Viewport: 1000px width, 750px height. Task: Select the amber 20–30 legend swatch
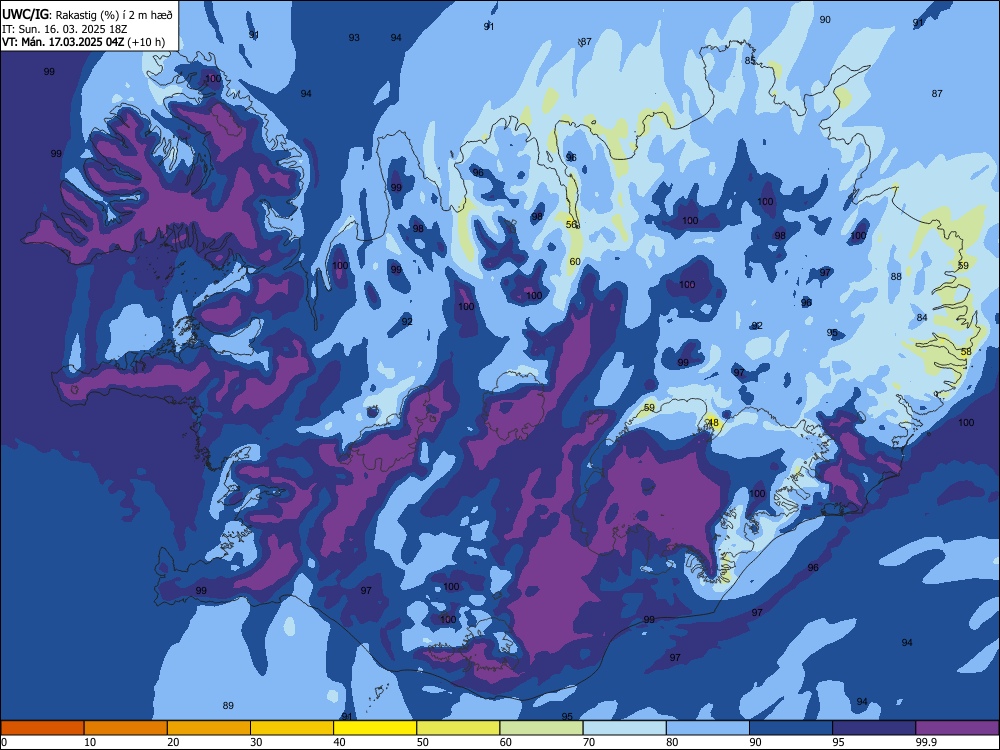click(x=209, y=728)
